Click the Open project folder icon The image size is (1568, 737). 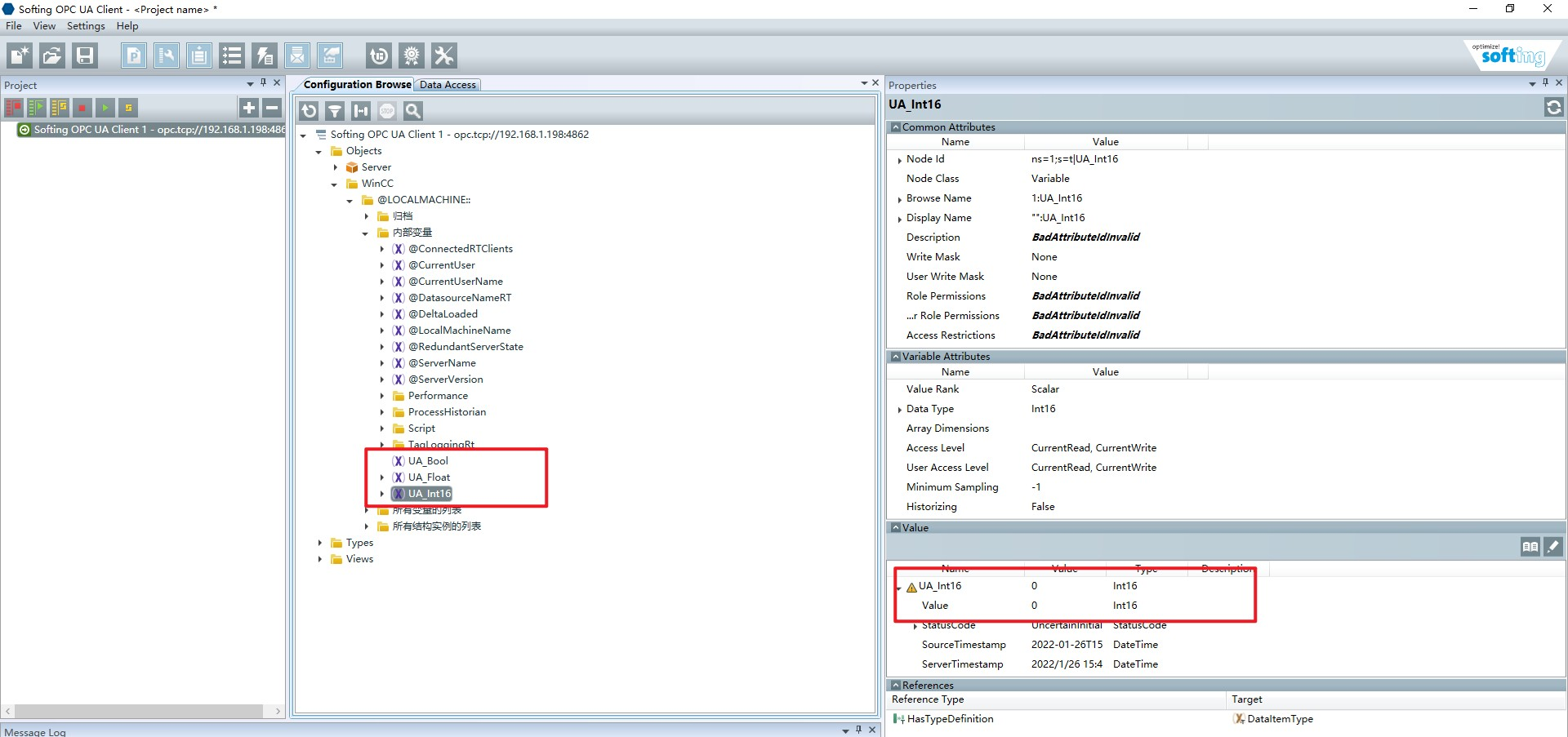(52, 55)
